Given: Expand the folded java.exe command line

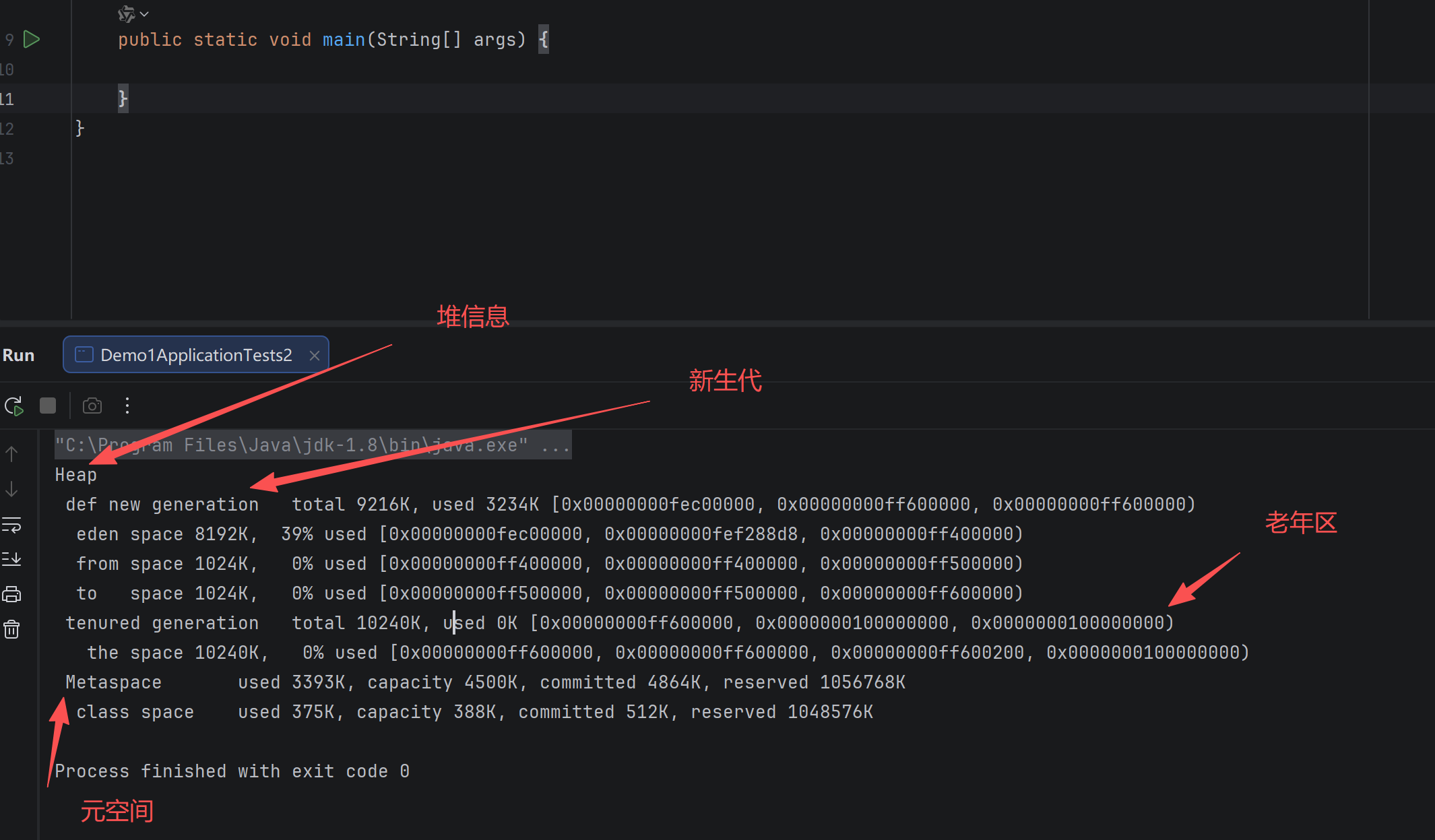Looking at the screenshot, I should pos(556,445).
